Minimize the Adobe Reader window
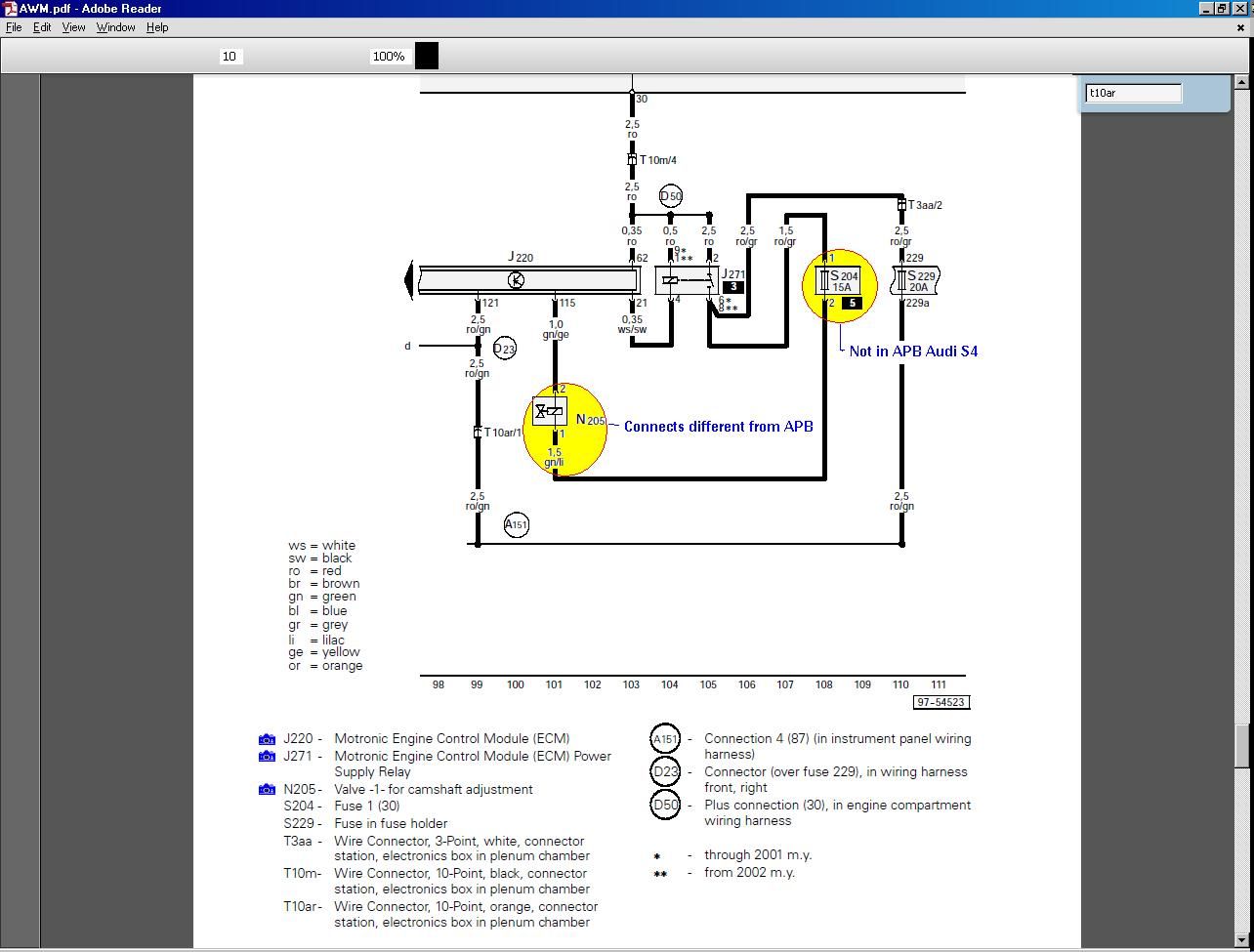 [x=1207, y=8]
